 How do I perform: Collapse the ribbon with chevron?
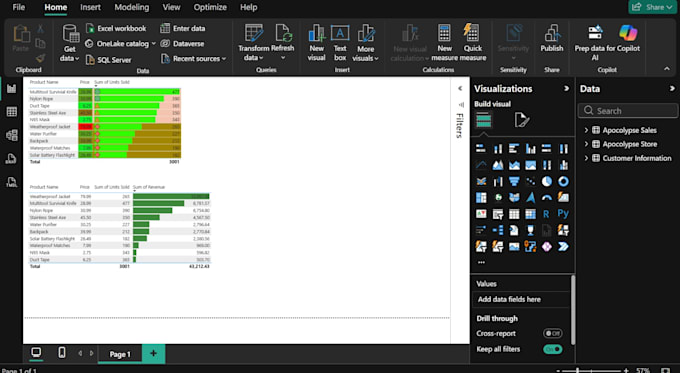(x=667, y=69)
